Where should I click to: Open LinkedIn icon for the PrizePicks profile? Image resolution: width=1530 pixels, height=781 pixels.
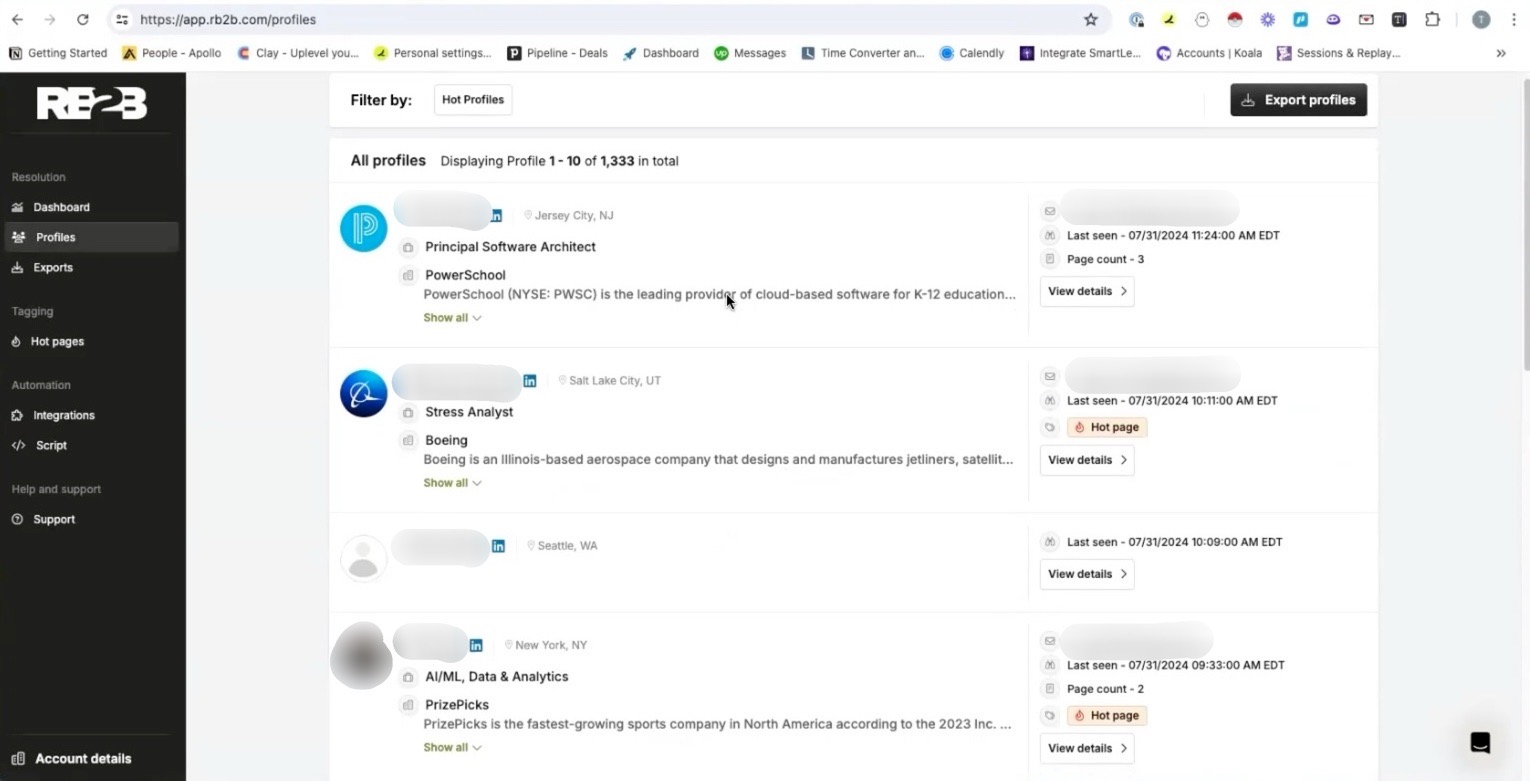click(x=476, y=645)
